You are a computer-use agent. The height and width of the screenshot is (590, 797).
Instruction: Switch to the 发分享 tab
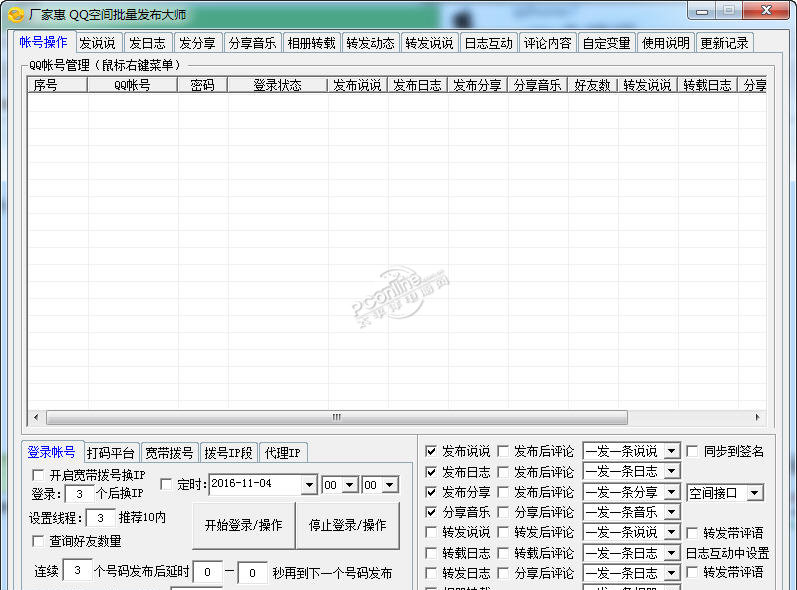coord(197,43)
